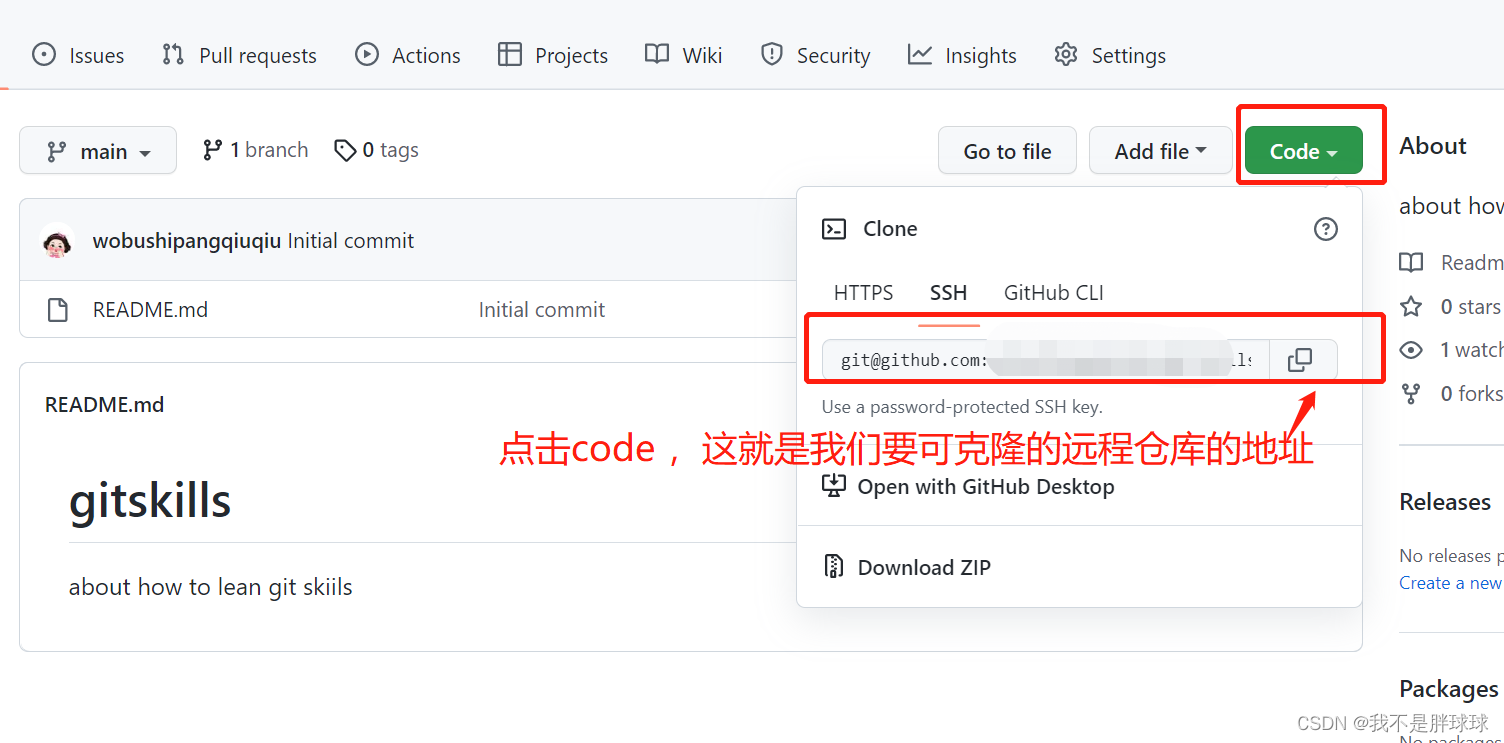View the 1 branch link

pos(255,150)
